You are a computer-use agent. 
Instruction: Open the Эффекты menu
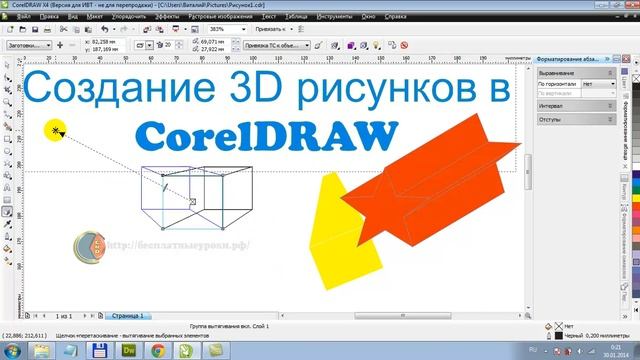pyautogui.click(x=167, y=17)
